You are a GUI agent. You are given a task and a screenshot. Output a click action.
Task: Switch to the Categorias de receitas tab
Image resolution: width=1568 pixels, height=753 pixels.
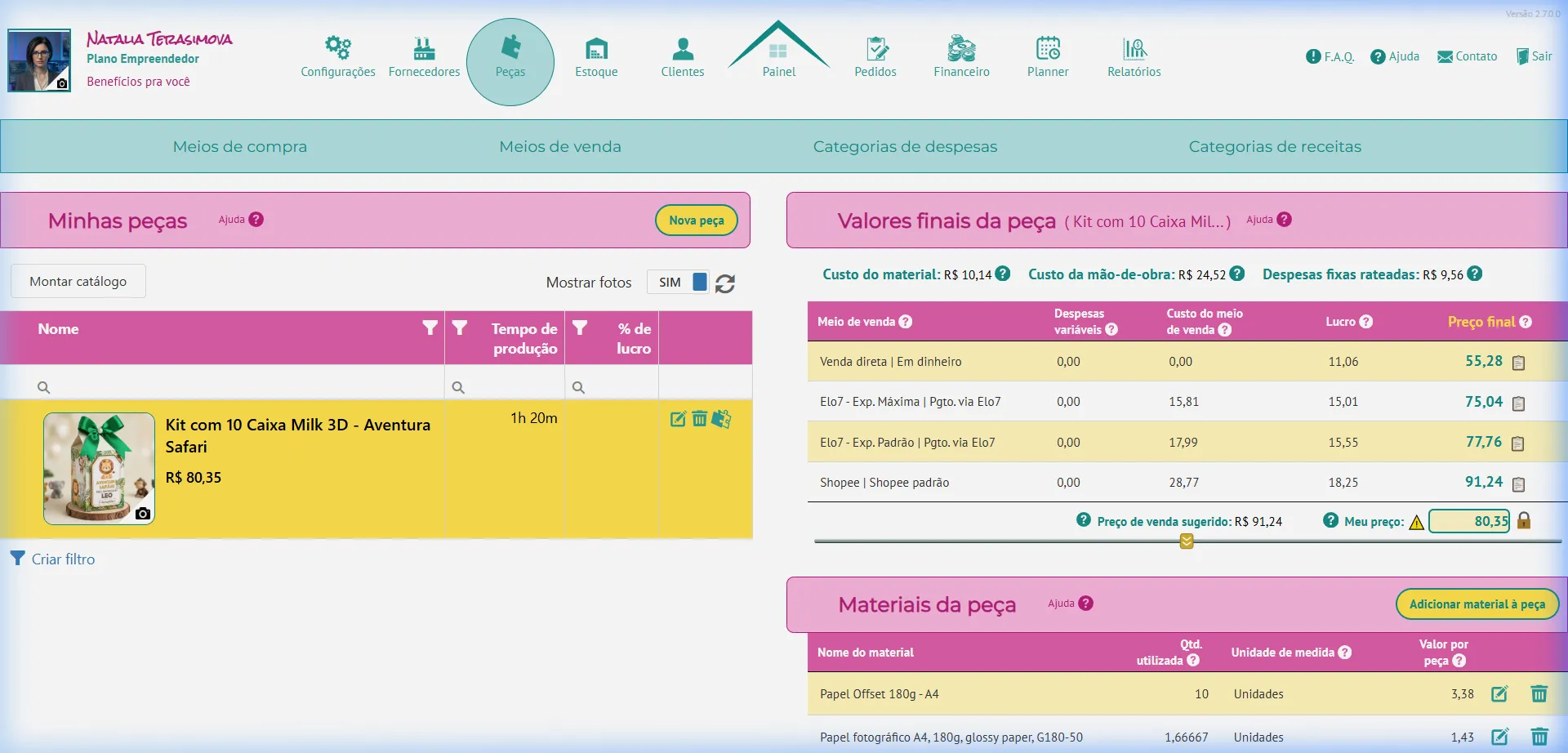pos(1275,147)
